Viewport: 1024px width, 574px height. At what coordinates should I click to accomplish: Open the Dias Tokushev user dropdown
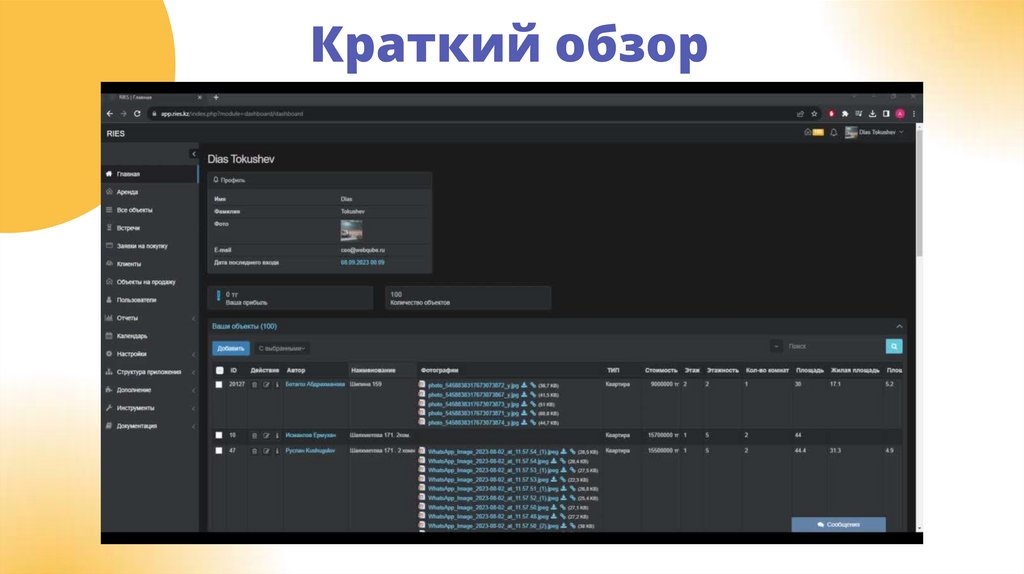click(x=874, y=133)
